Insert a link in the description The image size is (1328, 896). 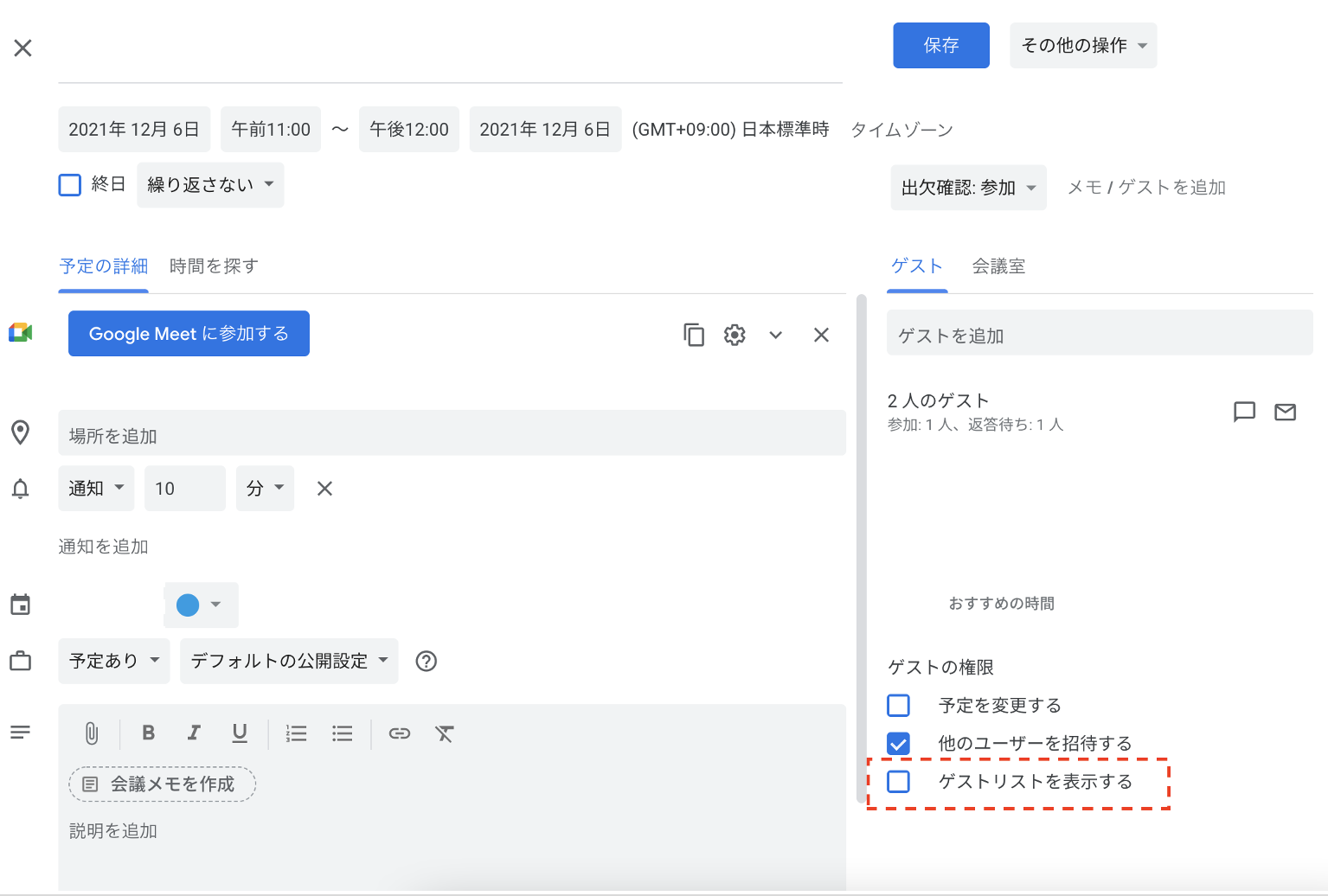tap(399, 733)
